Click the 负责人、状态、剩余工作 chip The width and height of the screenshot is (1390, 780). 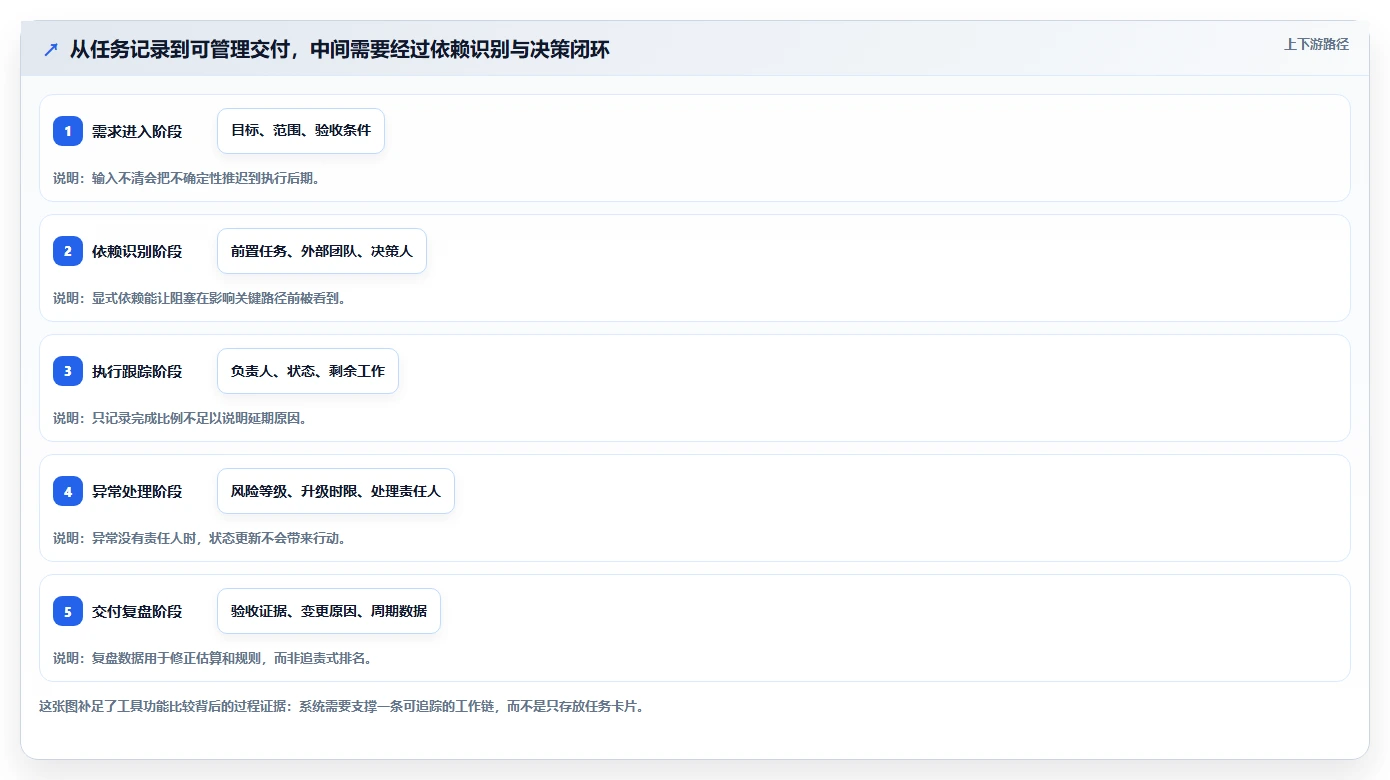(x=308, y=371)
